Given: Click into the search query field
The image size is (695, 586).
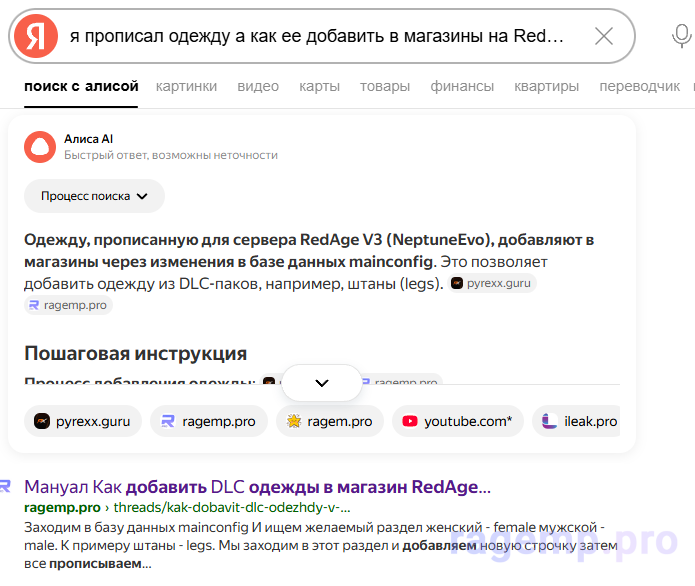Looking at the screenshot, I should pos(316,37).
